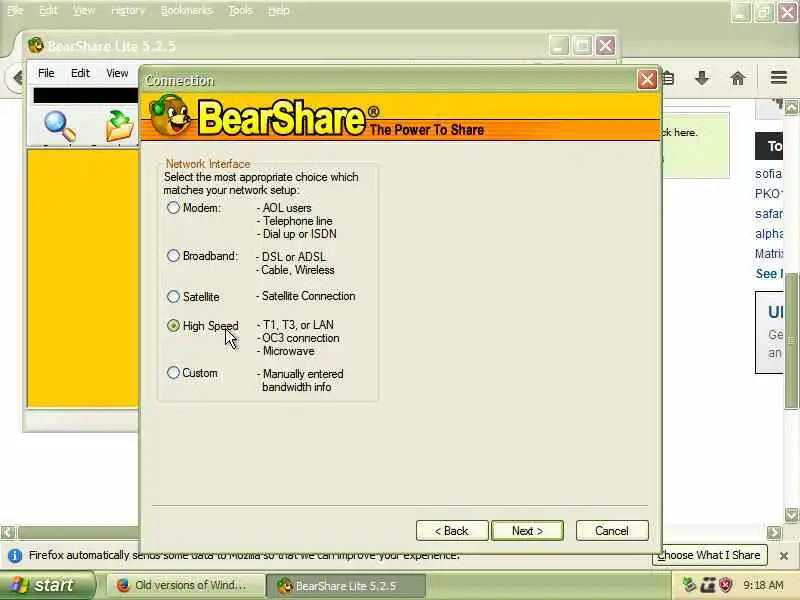Click Firefox horizontal scrollbar right arrow
The height and width of the screenshot is (600, 800).
click(x=774, y=533)
